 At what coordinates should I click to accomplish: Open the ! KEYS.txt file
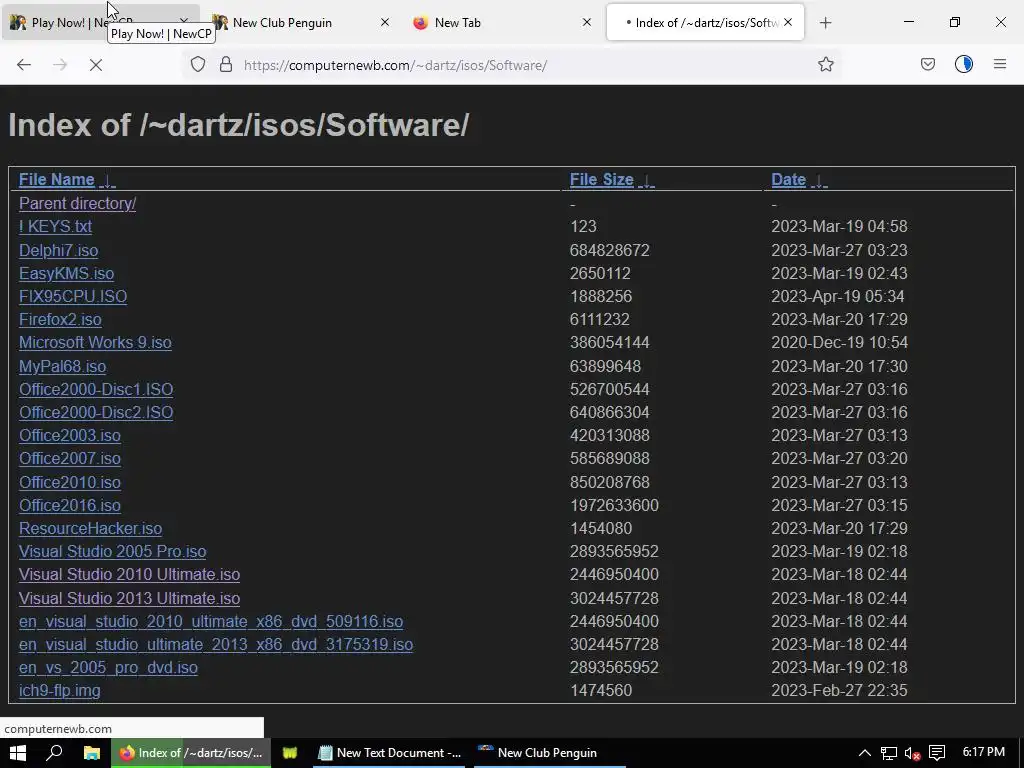pyautogui.click(x=56, y=227)
